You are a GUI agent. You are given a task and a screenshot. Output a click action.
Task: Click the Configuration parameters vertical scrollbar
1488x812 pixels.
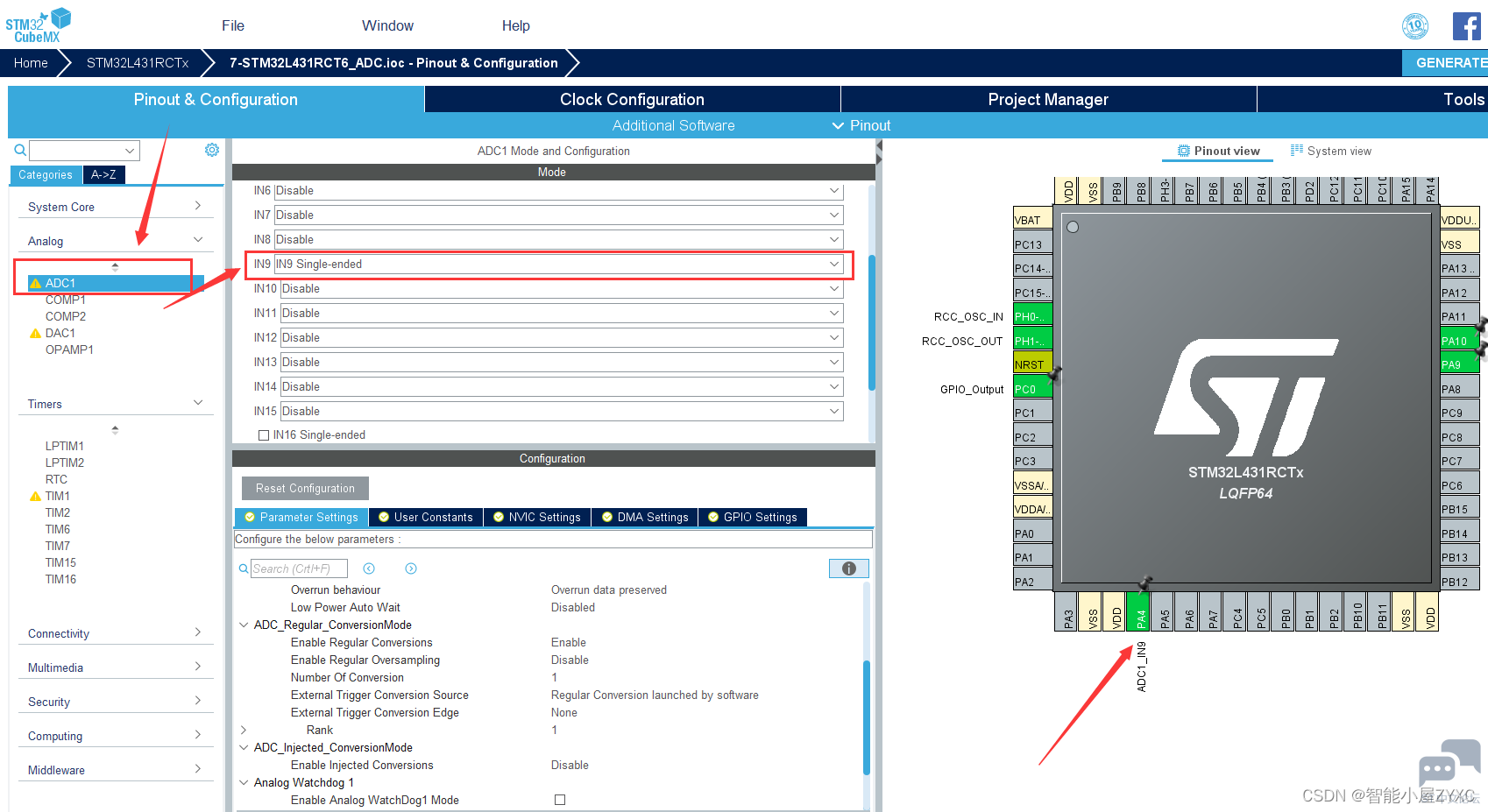click(867, 717)
